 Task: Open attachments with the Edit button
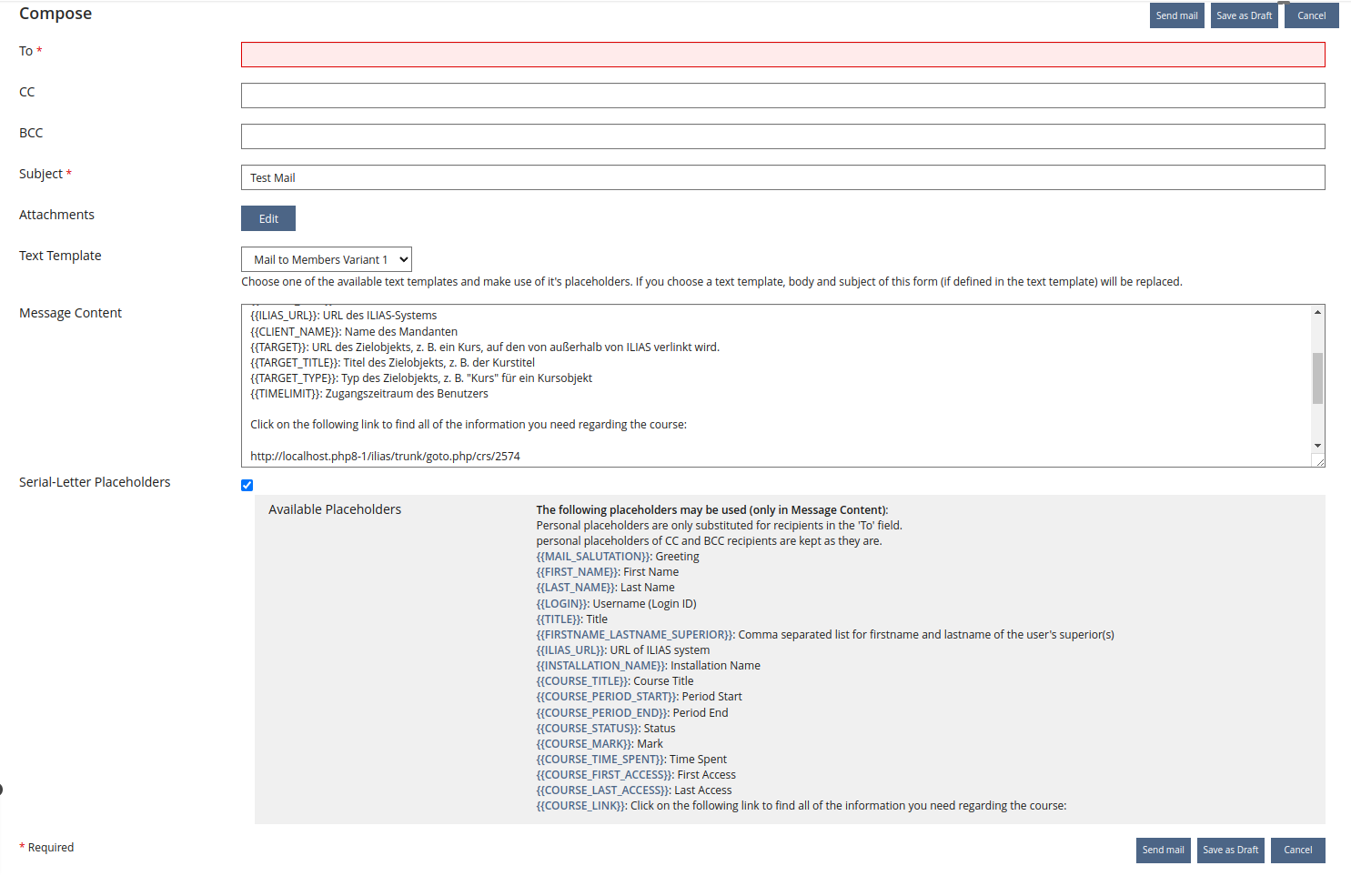[268, 218]
